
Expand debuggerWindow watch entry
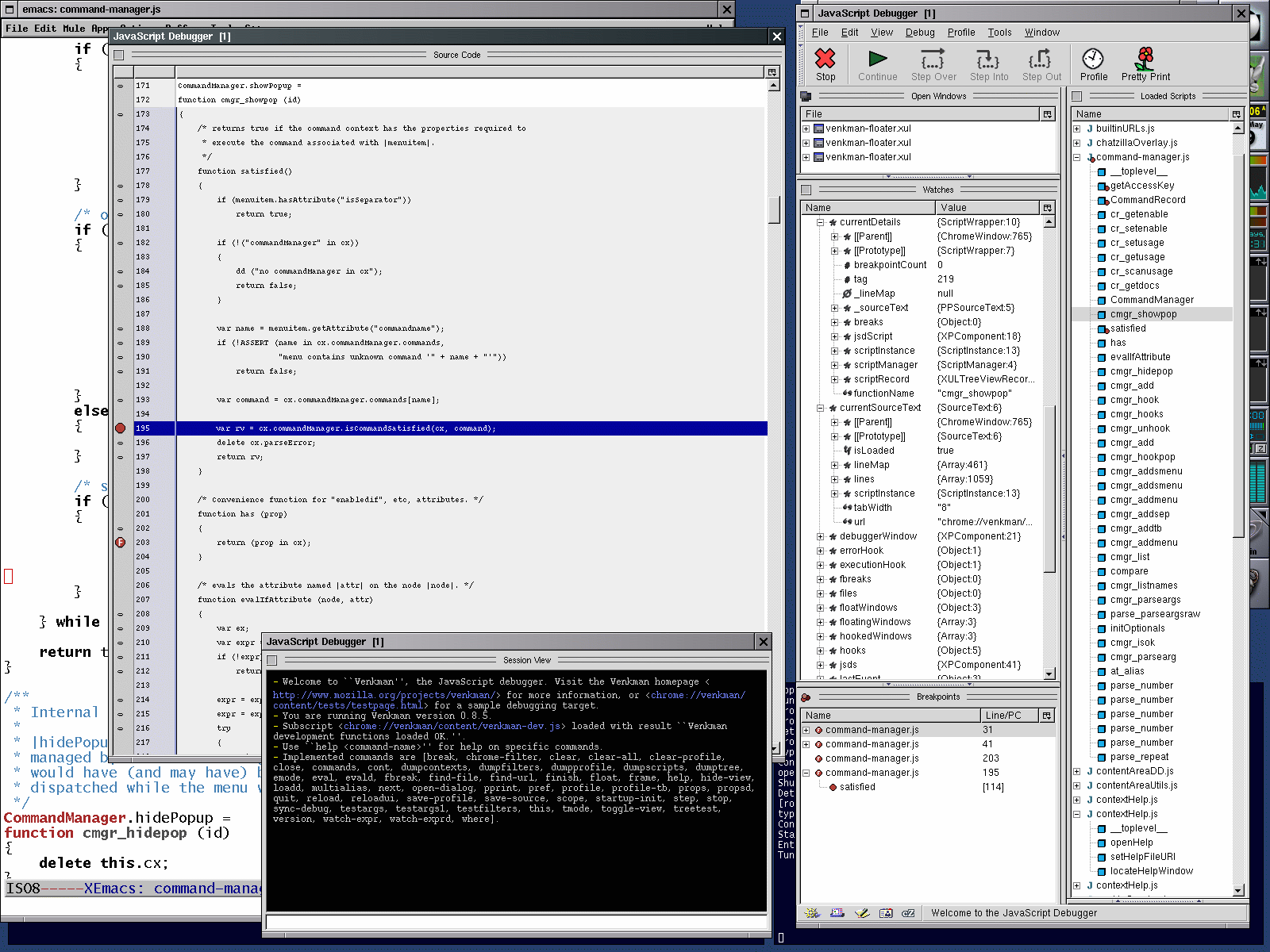820,536
